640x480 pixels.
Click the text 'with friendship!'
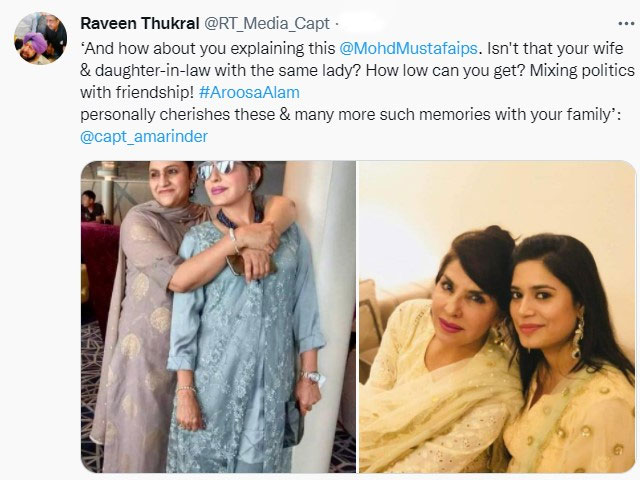(x=137, y=92)
